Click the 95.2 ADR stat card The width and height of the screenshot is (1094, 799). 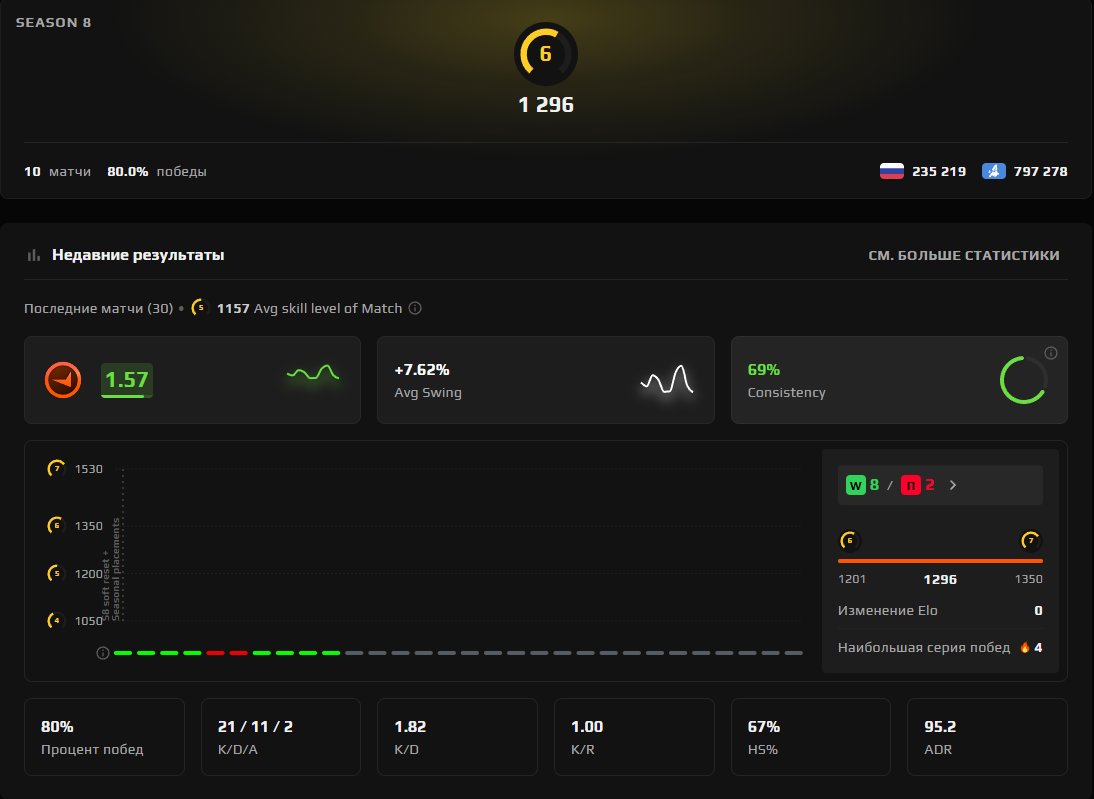(987, 737)
